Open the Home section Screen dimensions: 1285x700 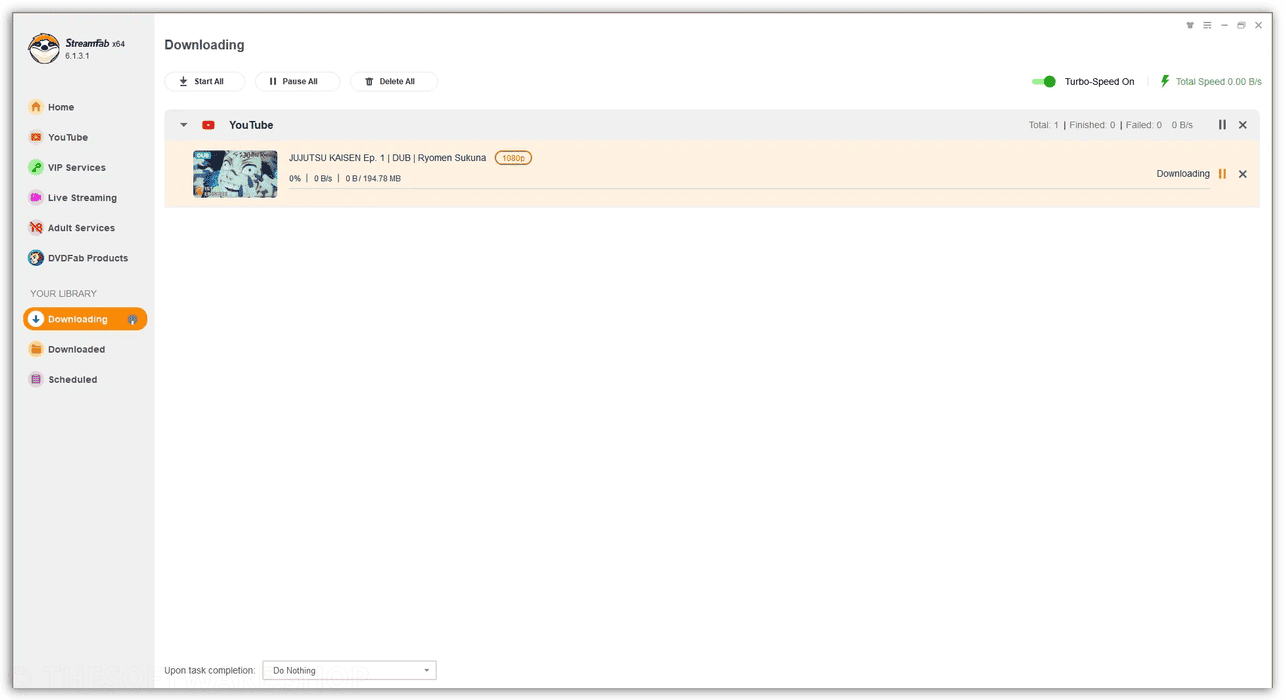[x=52, y=107]
